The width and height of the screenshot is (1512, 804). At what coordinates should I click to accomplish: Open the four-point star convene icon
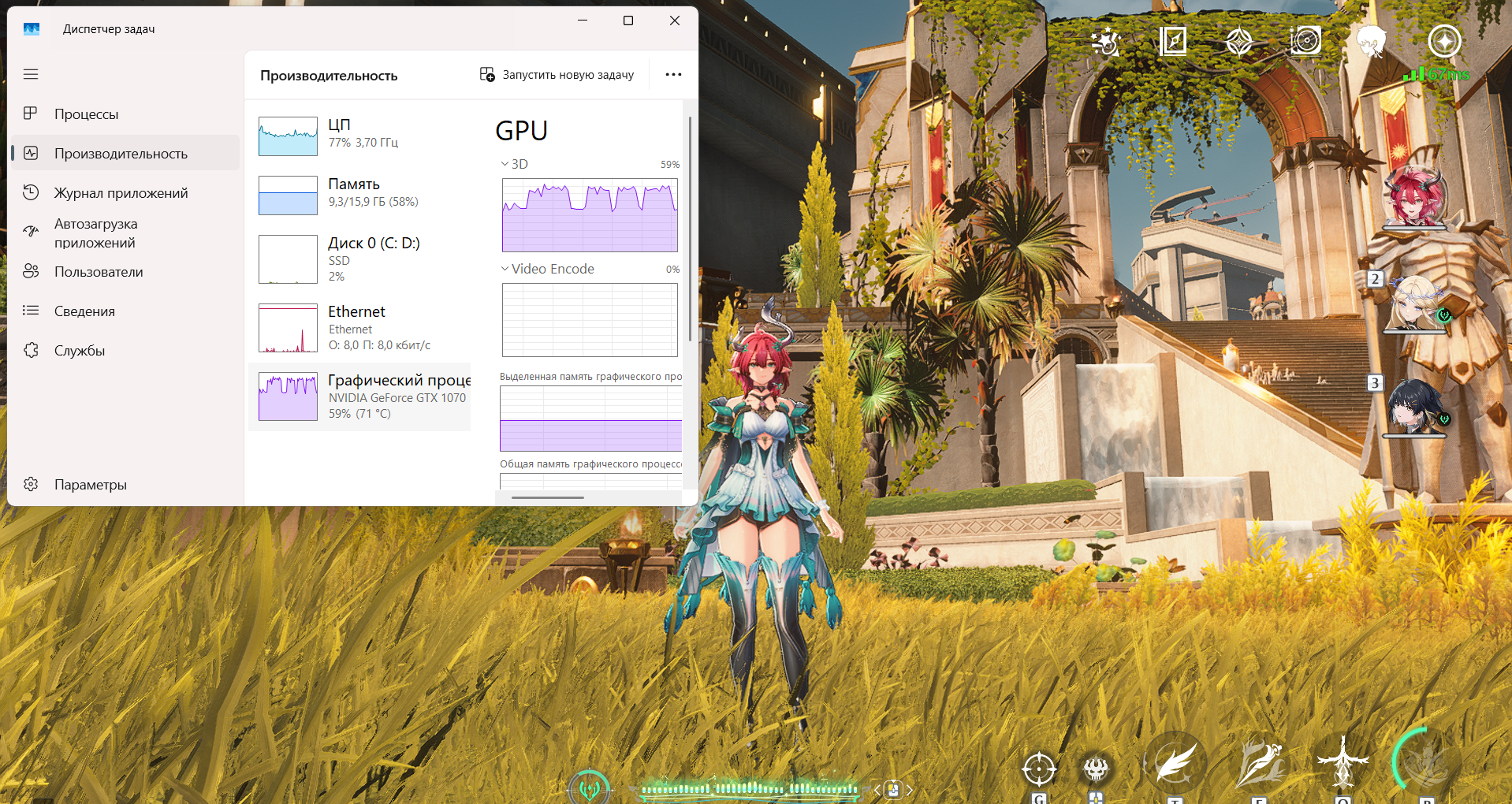click(x=1239, y=42)
